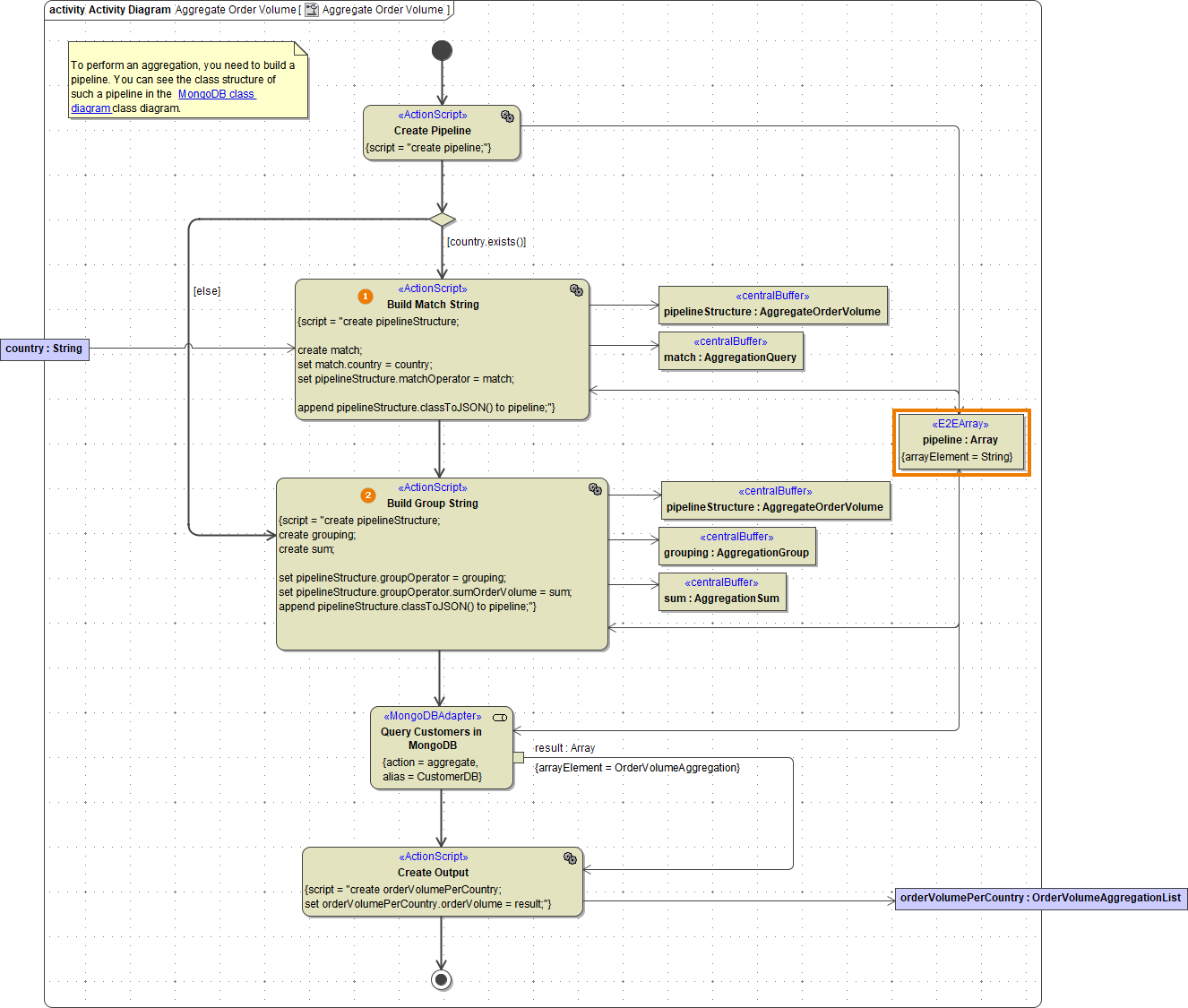The width and height of the screenshot is (1188, 1008).
Task: Click the diagram icon in the frame header
Action: point(311,10)
